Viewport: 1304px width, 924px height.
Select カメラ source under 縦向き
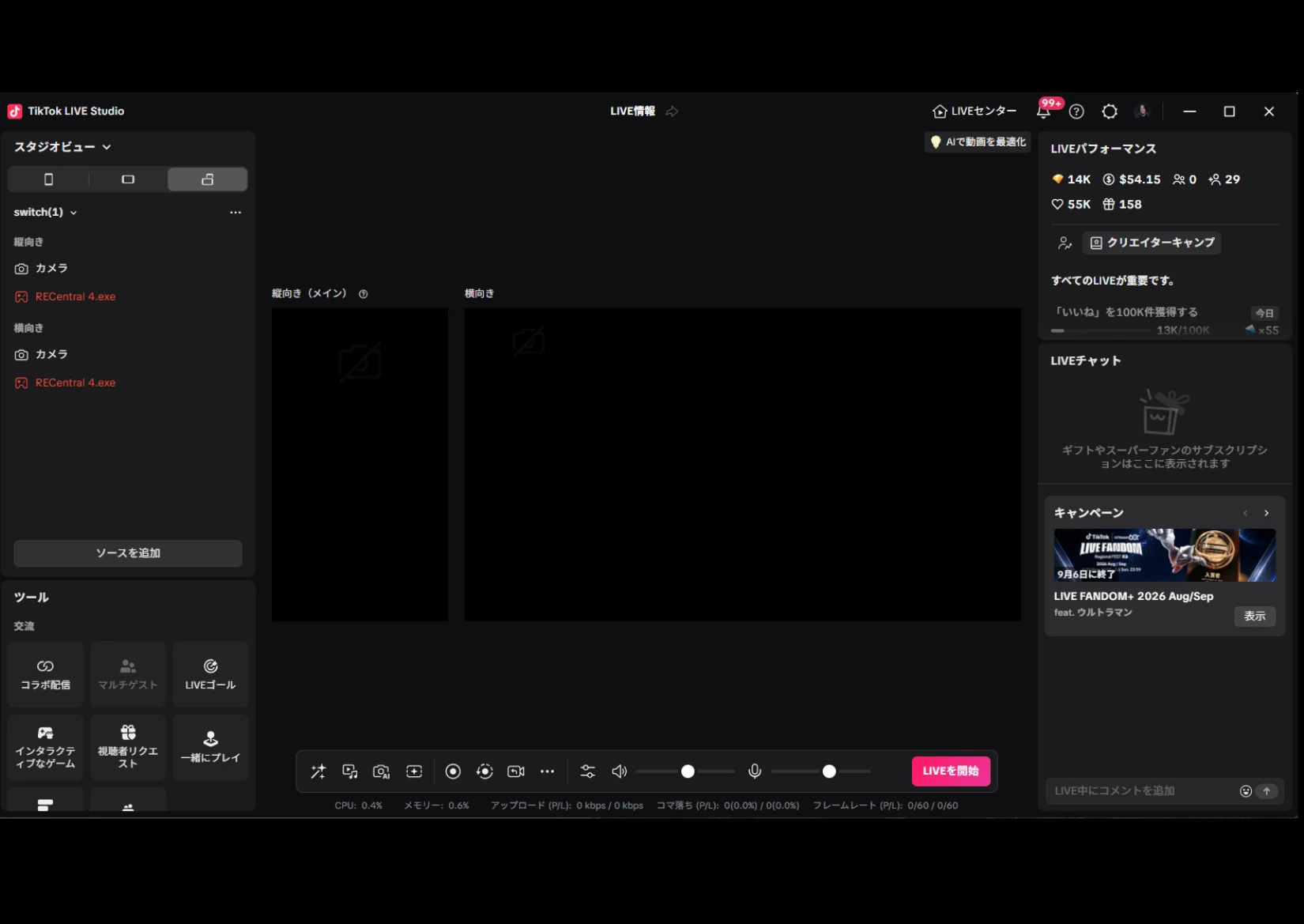[x=128, y=269]
